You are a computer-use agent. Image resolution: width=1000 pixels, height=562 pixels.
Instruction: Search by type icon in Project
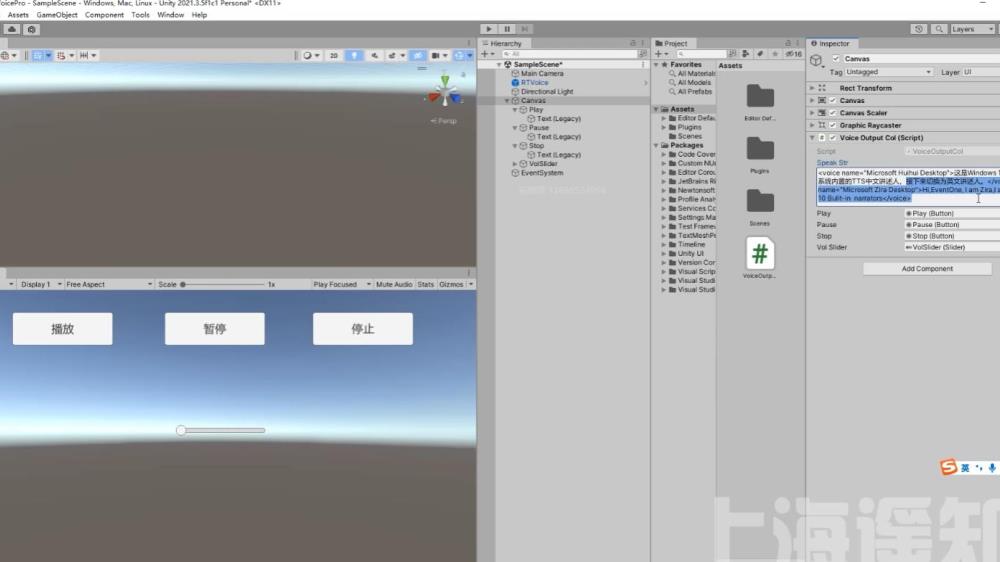pyautogui.click(x=745, y=54)
